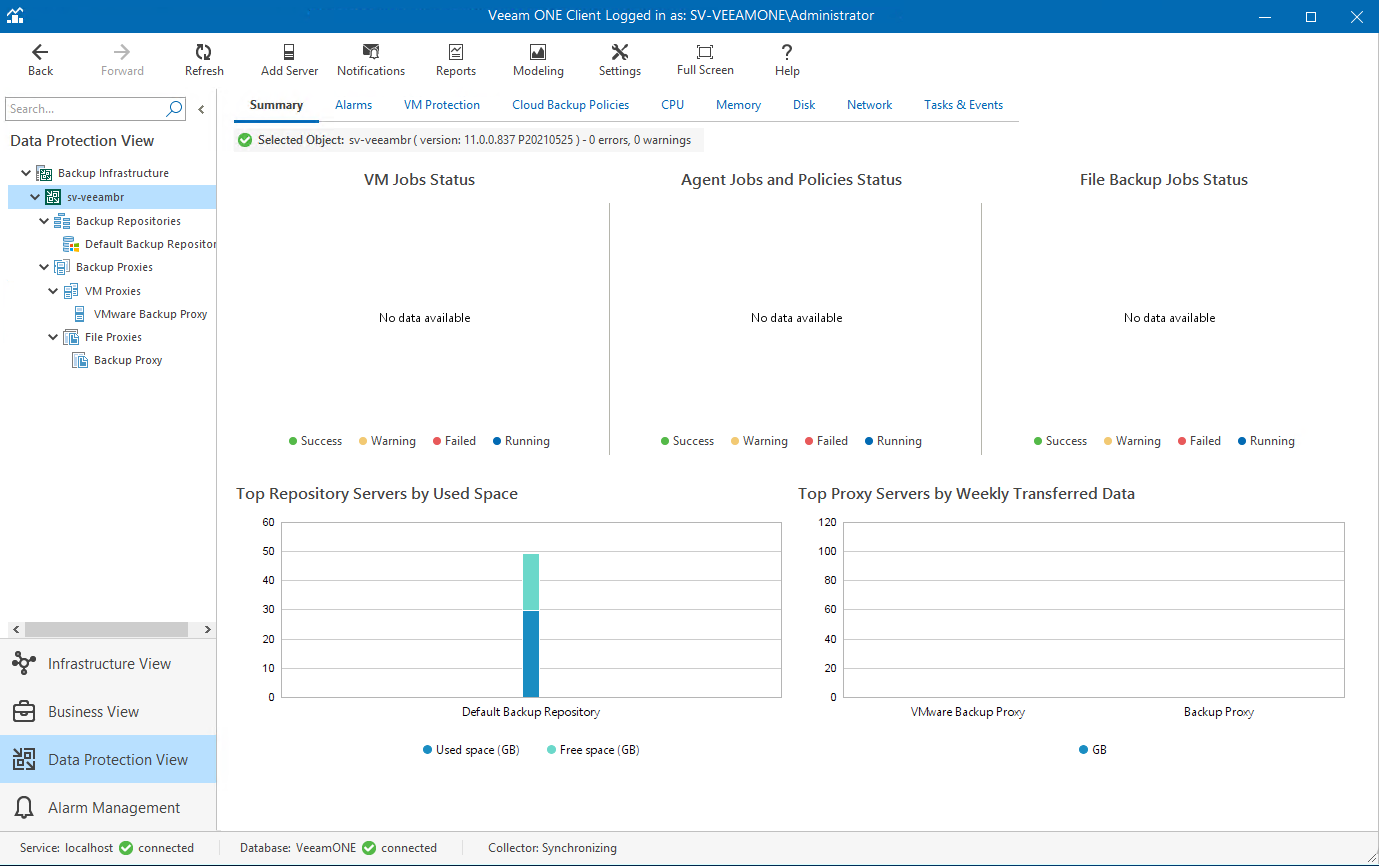Click GB legend swatch in proxy chart
Viewport: 1379px width, 866px height.
point(1084,749)
